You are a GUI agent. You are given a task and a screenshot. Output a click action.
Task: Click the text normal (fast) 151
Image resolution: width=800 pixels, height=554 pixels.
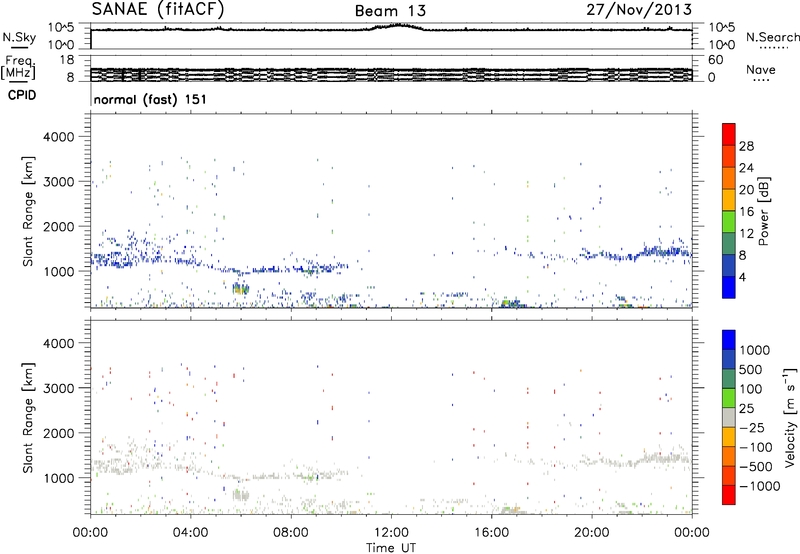point(150,99)
